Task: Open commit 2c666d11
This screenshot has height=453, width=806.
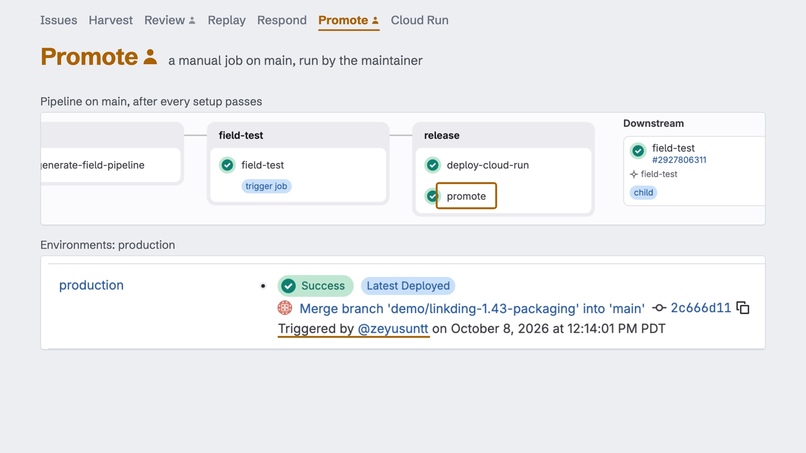Action: [x=701, y=307]
